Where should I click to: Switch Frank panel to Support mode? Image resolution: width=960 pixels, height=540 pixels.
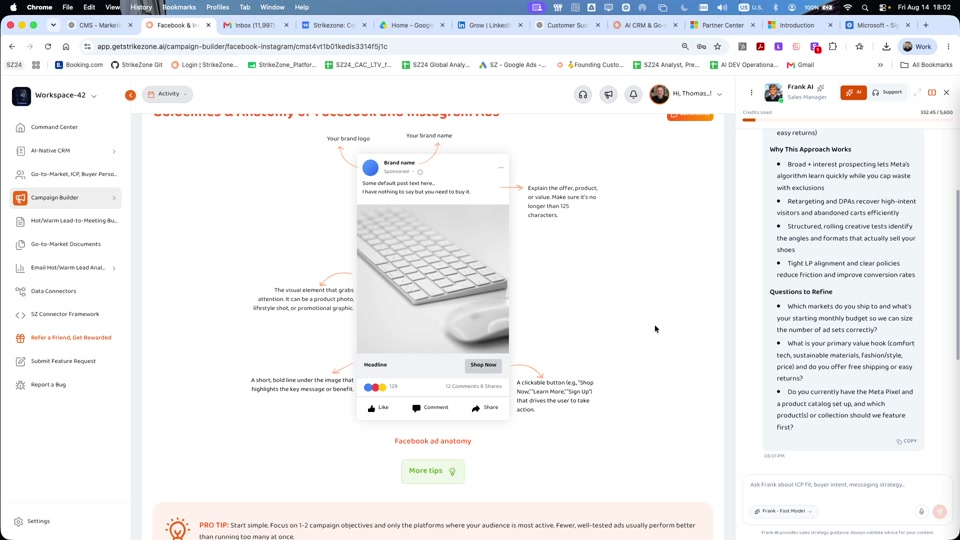pyautogui.click(x=887, y=92)
